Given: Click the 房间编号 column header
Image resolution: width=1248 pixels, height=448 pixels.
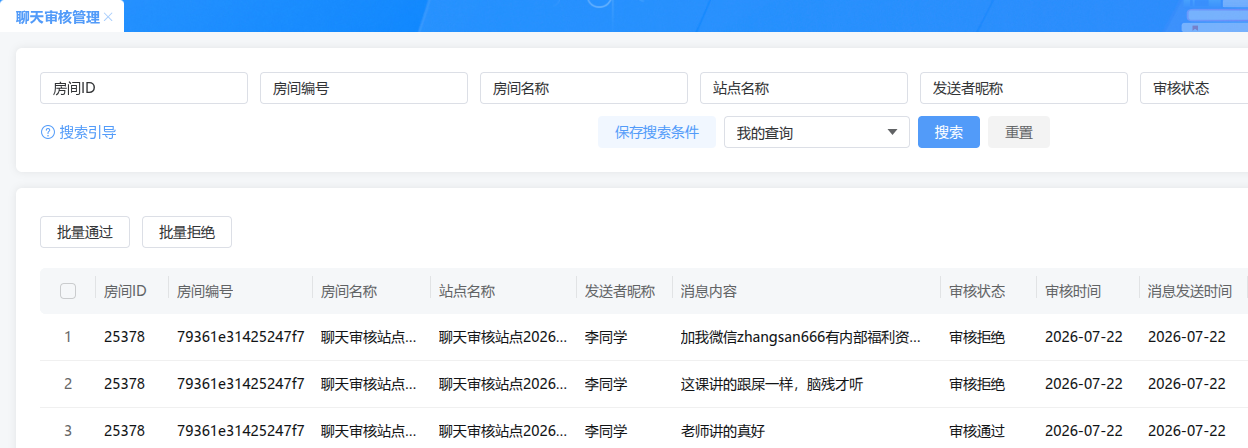Looking at the screenshot, I should click(x=205, y=291).
